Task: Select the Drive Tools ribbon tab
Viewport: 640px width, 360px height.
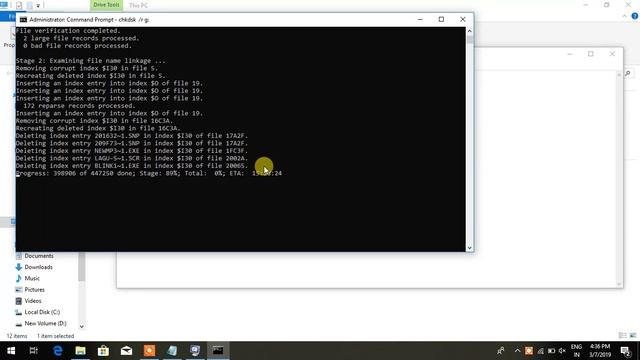Action: [106, 5]
